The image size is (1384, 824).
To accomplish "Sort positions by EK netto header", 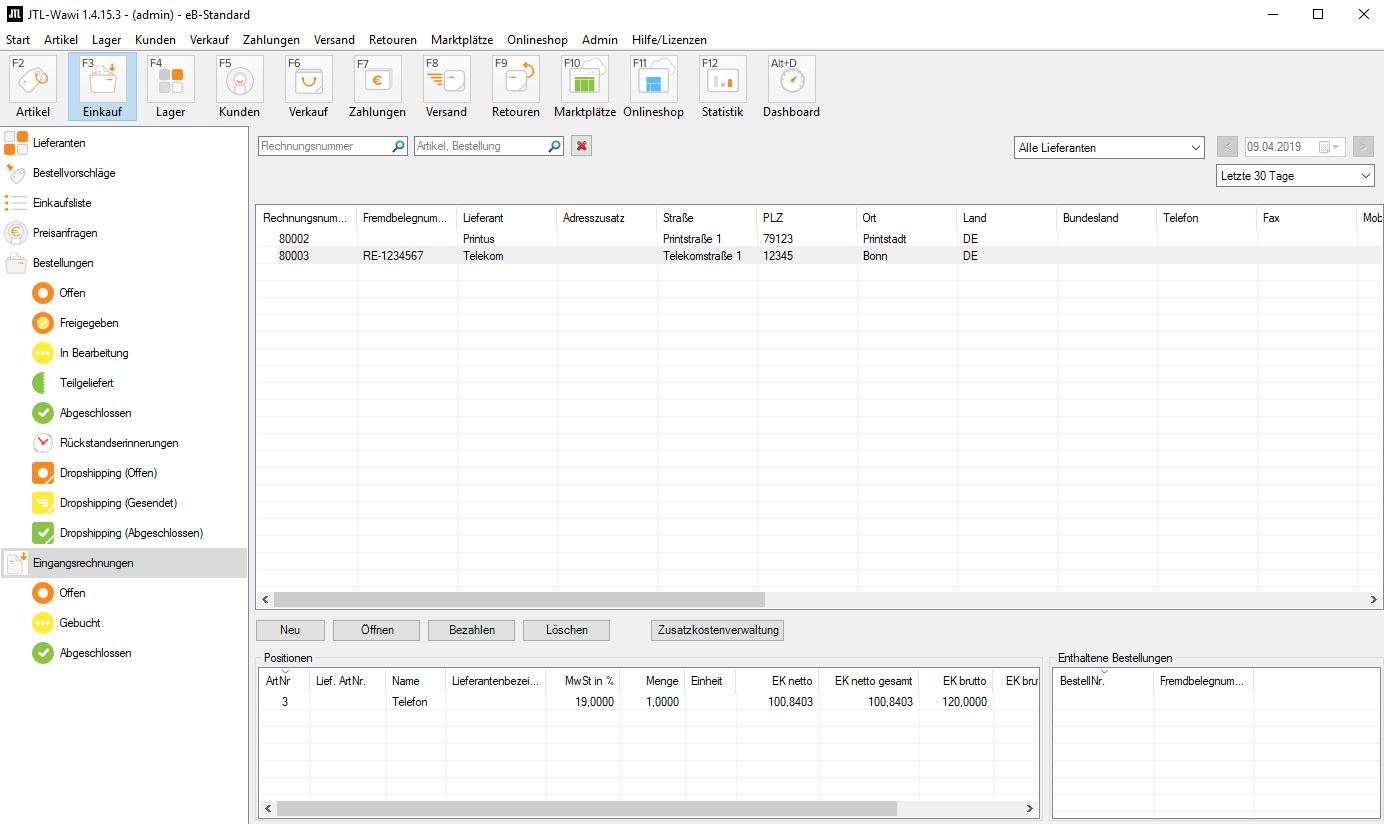I will pos(776,681).
